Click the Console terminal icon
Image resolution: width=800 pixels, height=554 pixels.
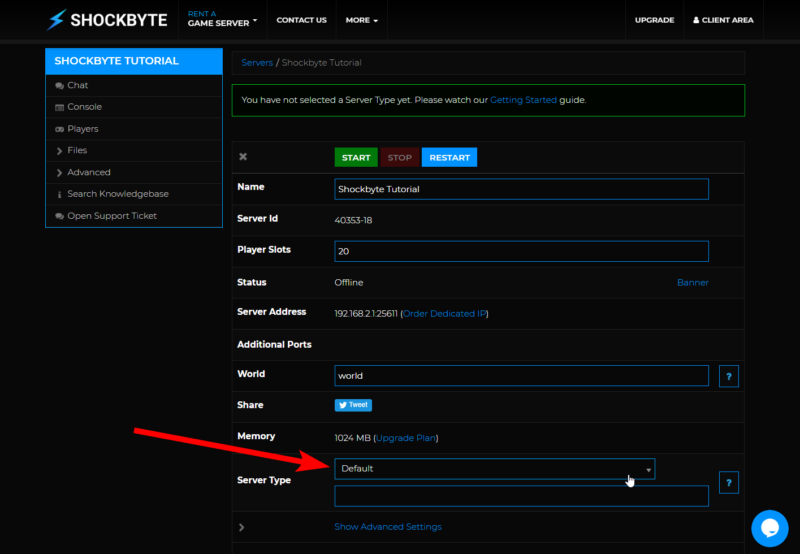coord(59,107)
